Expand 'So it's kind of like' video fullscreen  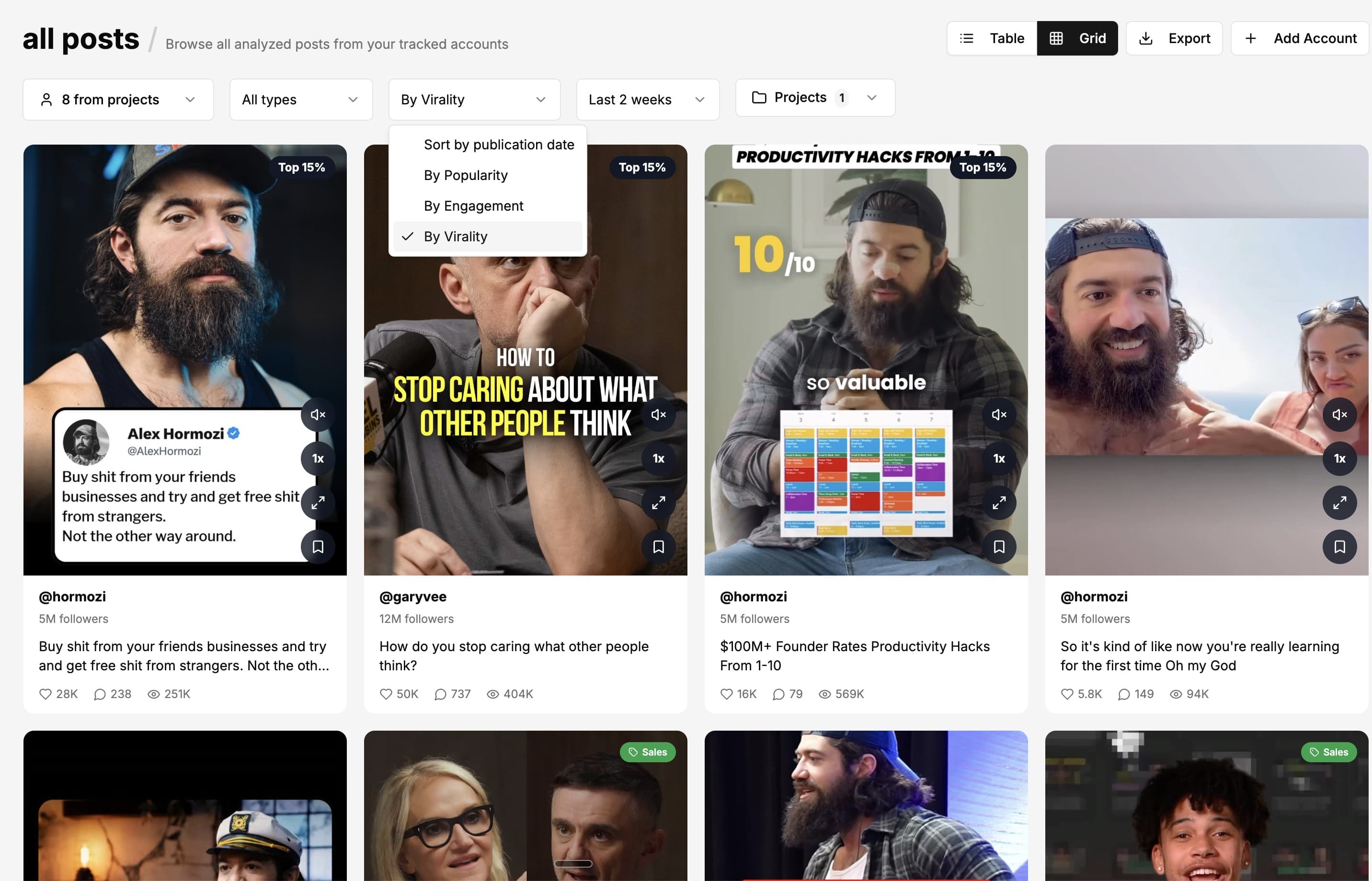click(x=1339, y=502)
